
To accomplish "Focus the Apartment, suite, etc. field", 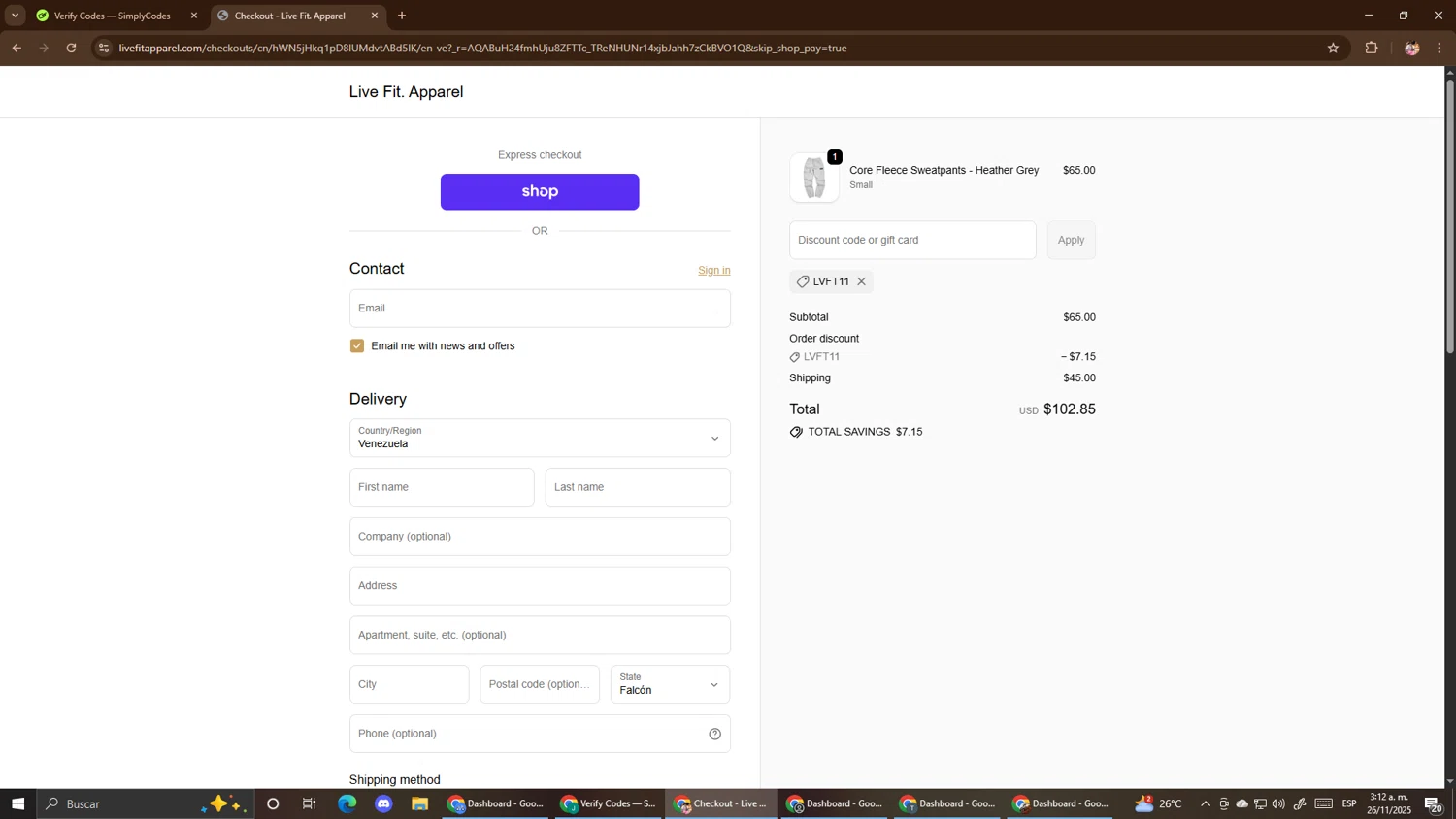I will coord(540,636).
